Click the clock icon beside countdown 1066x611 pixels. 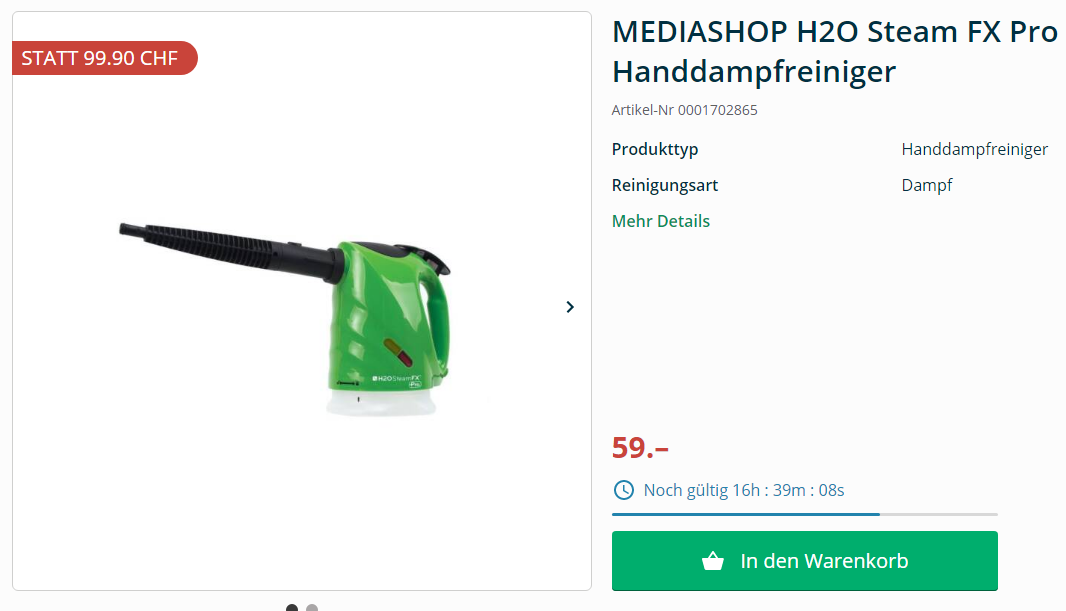[623, 490]
